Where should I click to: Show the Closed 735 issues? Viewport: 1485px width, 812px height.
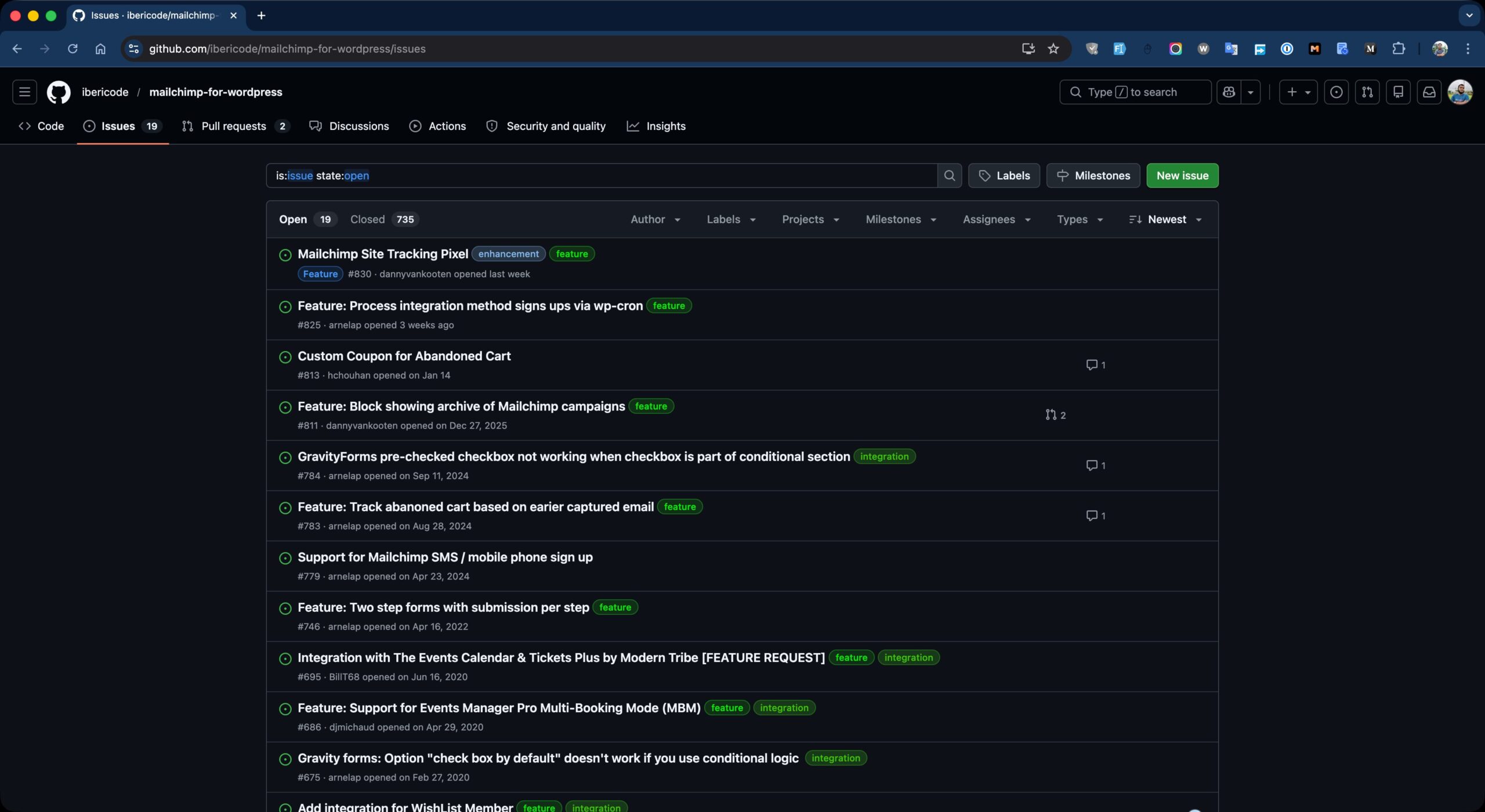(384, 219)
